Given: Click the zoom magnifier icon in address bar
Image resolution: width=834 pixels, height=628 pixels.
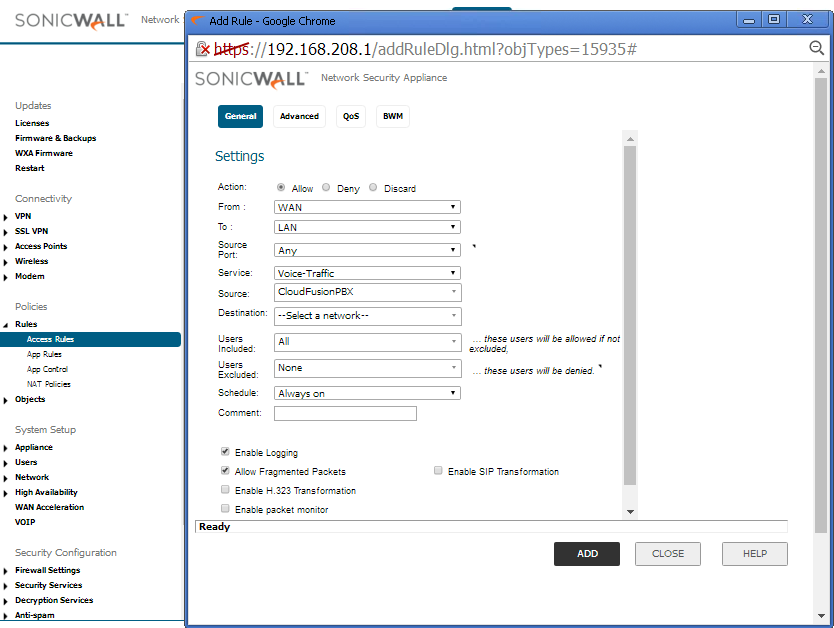Looking at the screenshot, I should tap(816, 49).
